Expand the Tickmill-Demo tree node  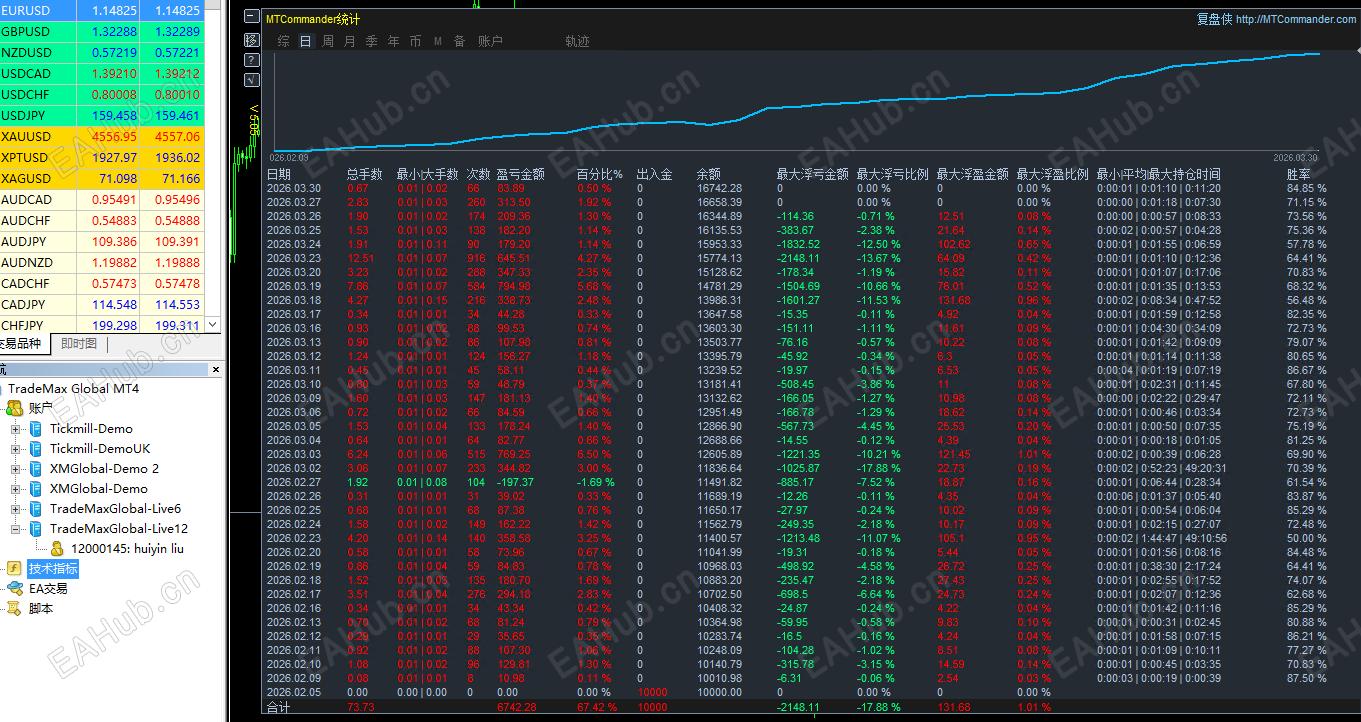click(16, 429)
